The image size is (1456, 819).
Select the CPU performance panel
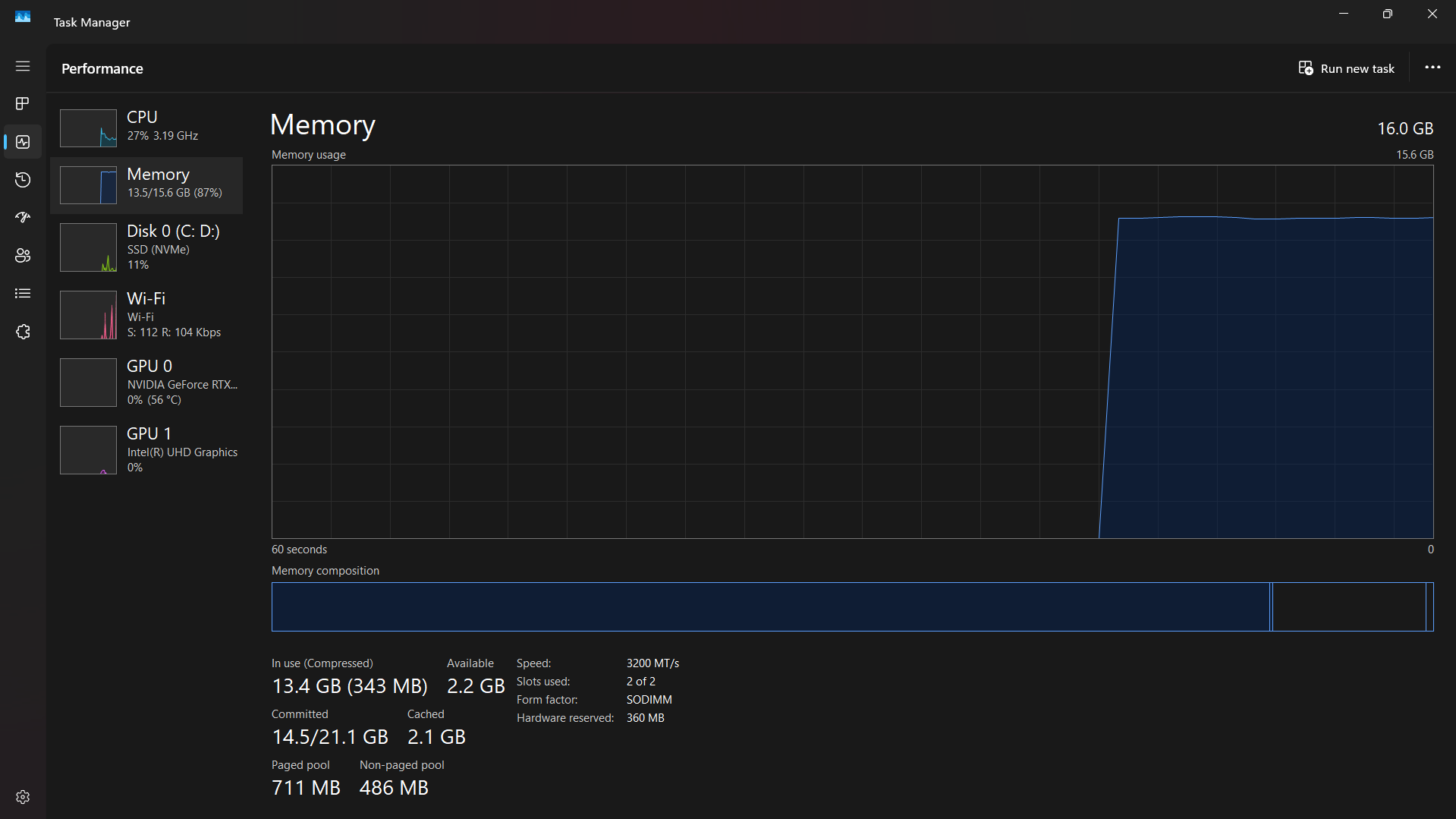[148, 128]
